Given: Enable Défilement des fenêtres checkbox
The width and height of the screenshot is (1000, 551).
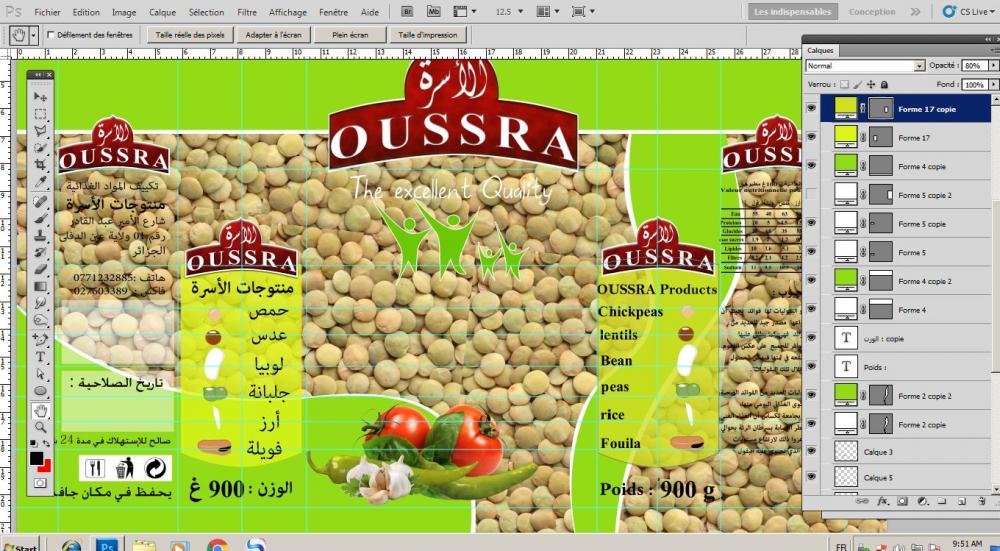Looking at the screenshot, I should coord(51,35).
